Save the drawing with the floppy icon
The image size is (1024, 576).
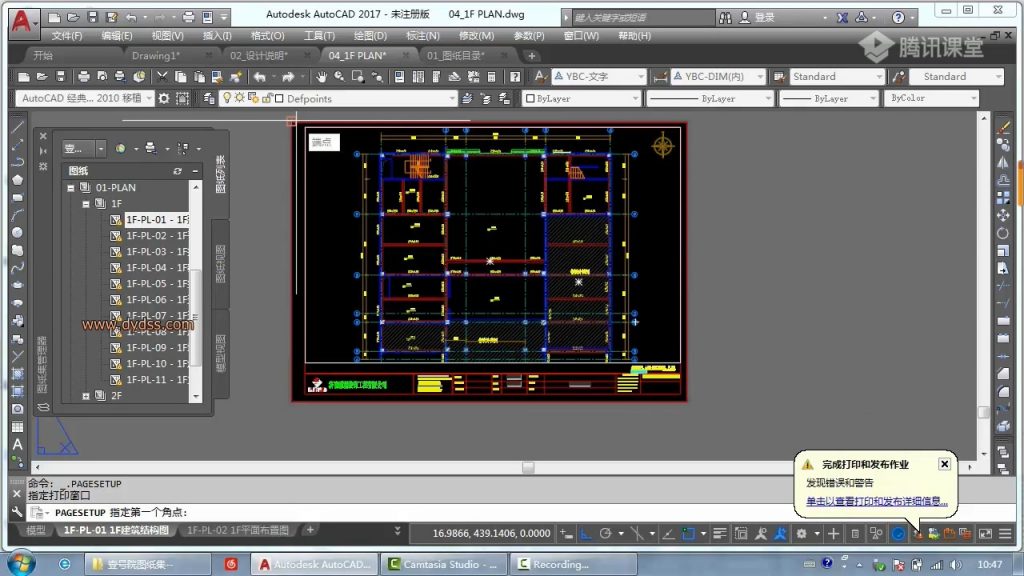60,77
